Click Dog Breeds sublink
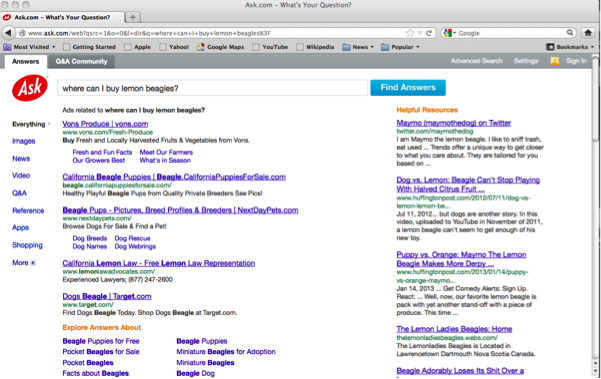 tap(90, 238)
